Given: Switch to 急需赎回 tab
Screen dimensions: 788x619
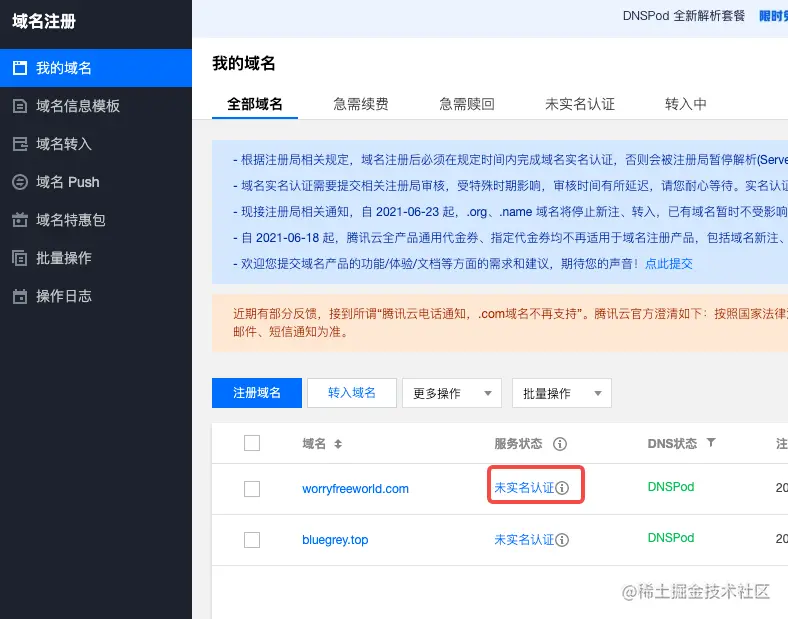Looking at the screenshot, I should (x=467, y=104).
